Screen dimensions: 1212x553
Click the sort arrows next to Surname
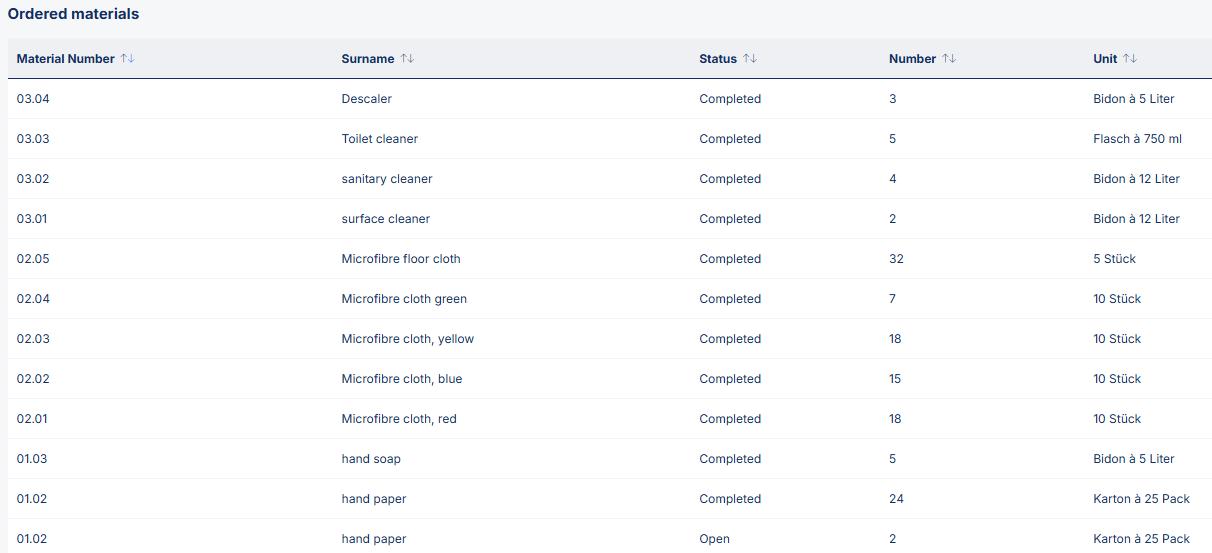coord(407,59)
